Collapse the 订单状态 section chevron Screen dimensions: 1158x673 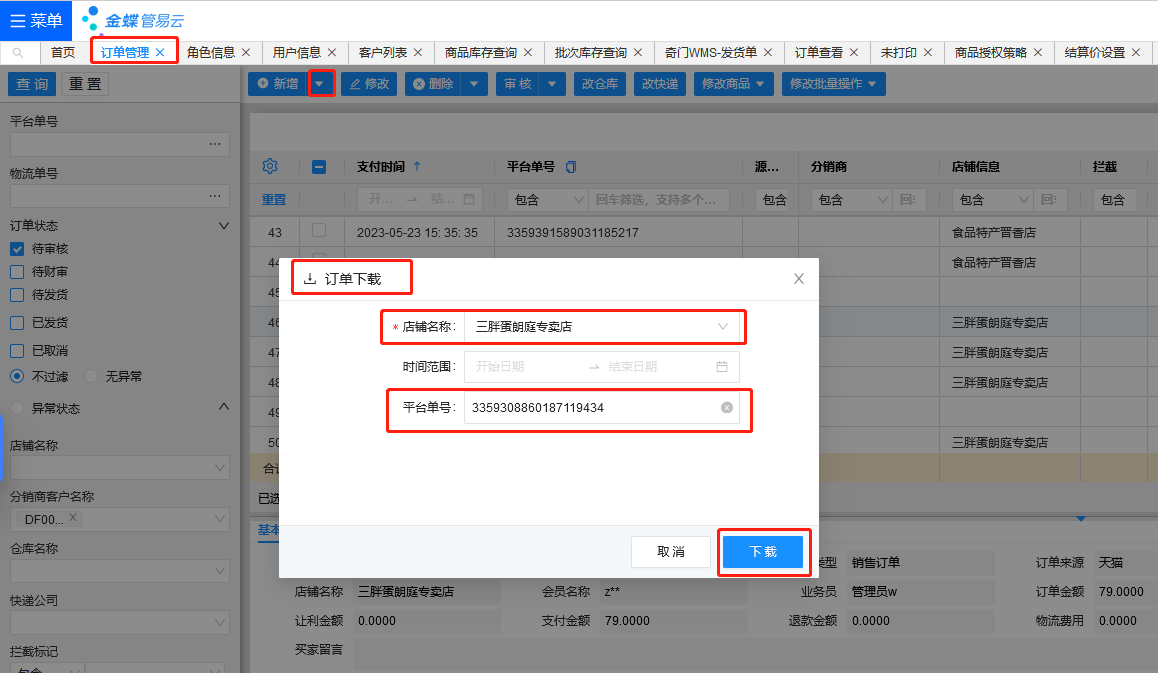pos(223,226)
